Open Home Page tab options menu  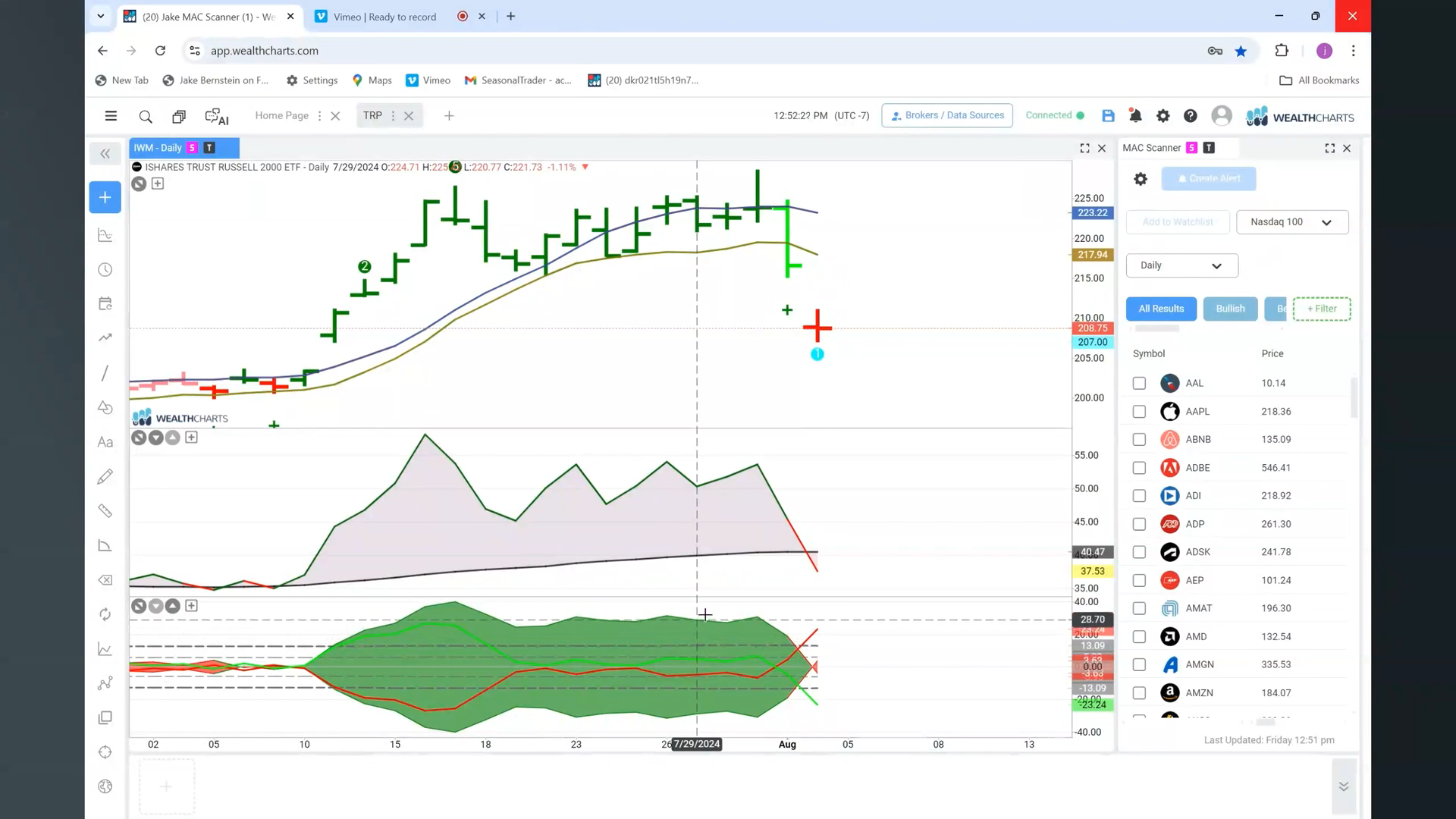[319, 116]
